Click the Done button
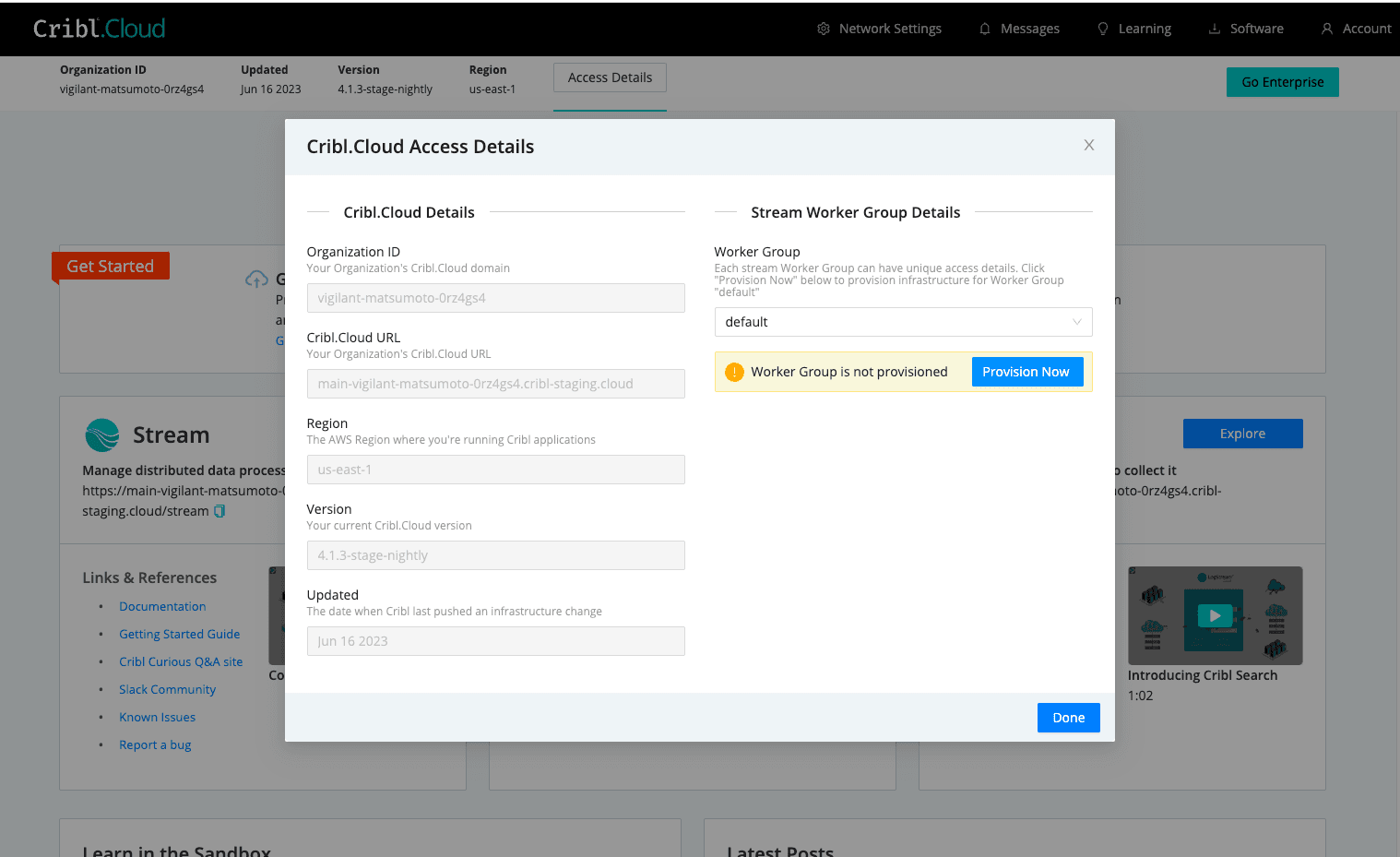The image size is (1400, 857). click(x=1068, y=718)
